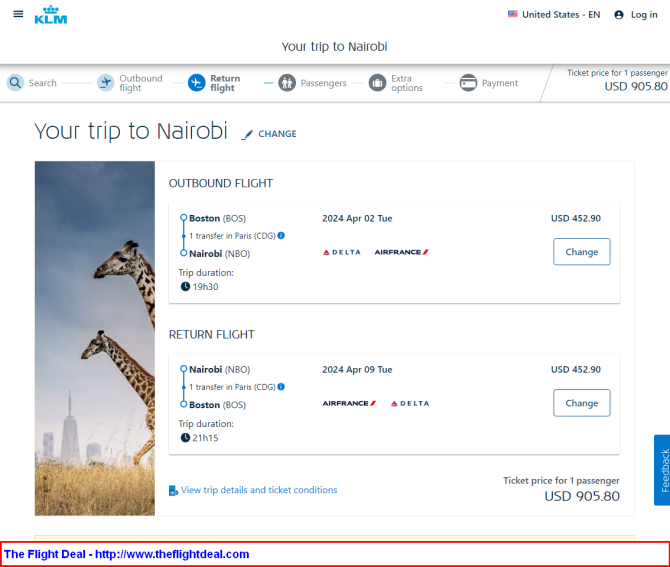670x567 pixels.
Task: Click Nairobi (NBO) in return flight origin
Action: pyautogui.click(x=220, y=370)
